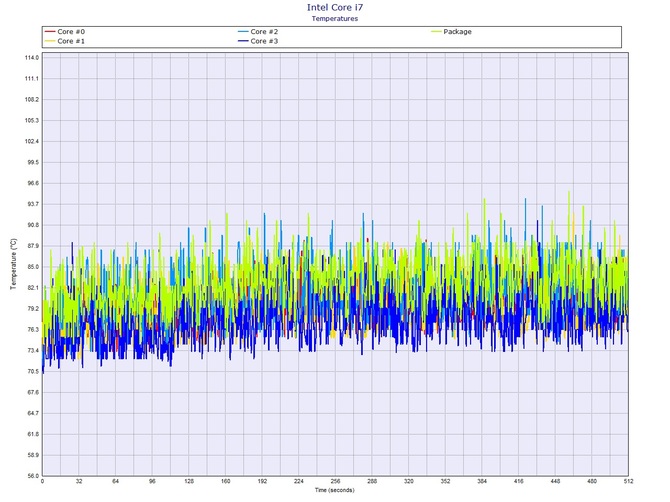Screen dimensions: 670x502
Task: Click the 70.5 y-axis value
Action: 33,372
